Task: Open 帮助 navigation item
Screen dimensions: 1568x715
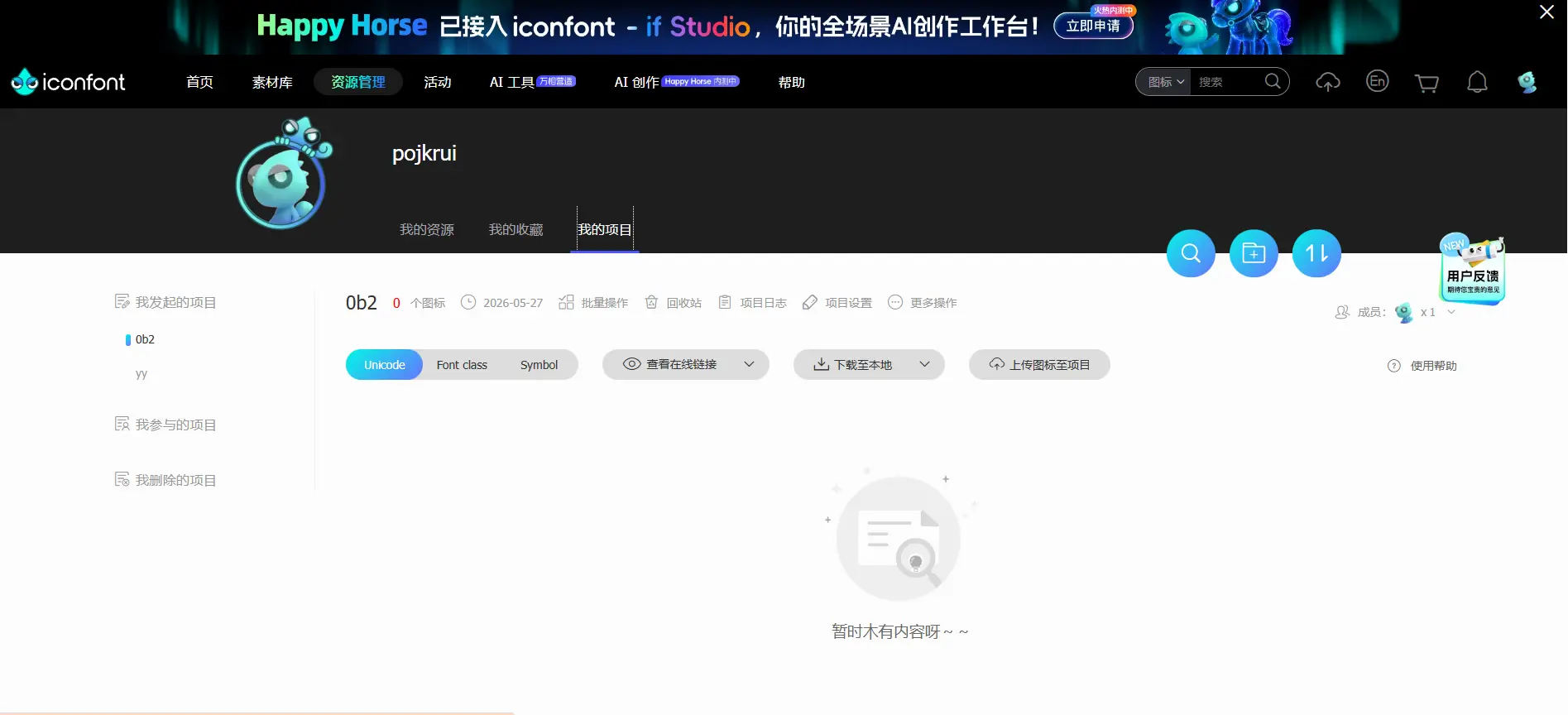Action: click(791, 82)
